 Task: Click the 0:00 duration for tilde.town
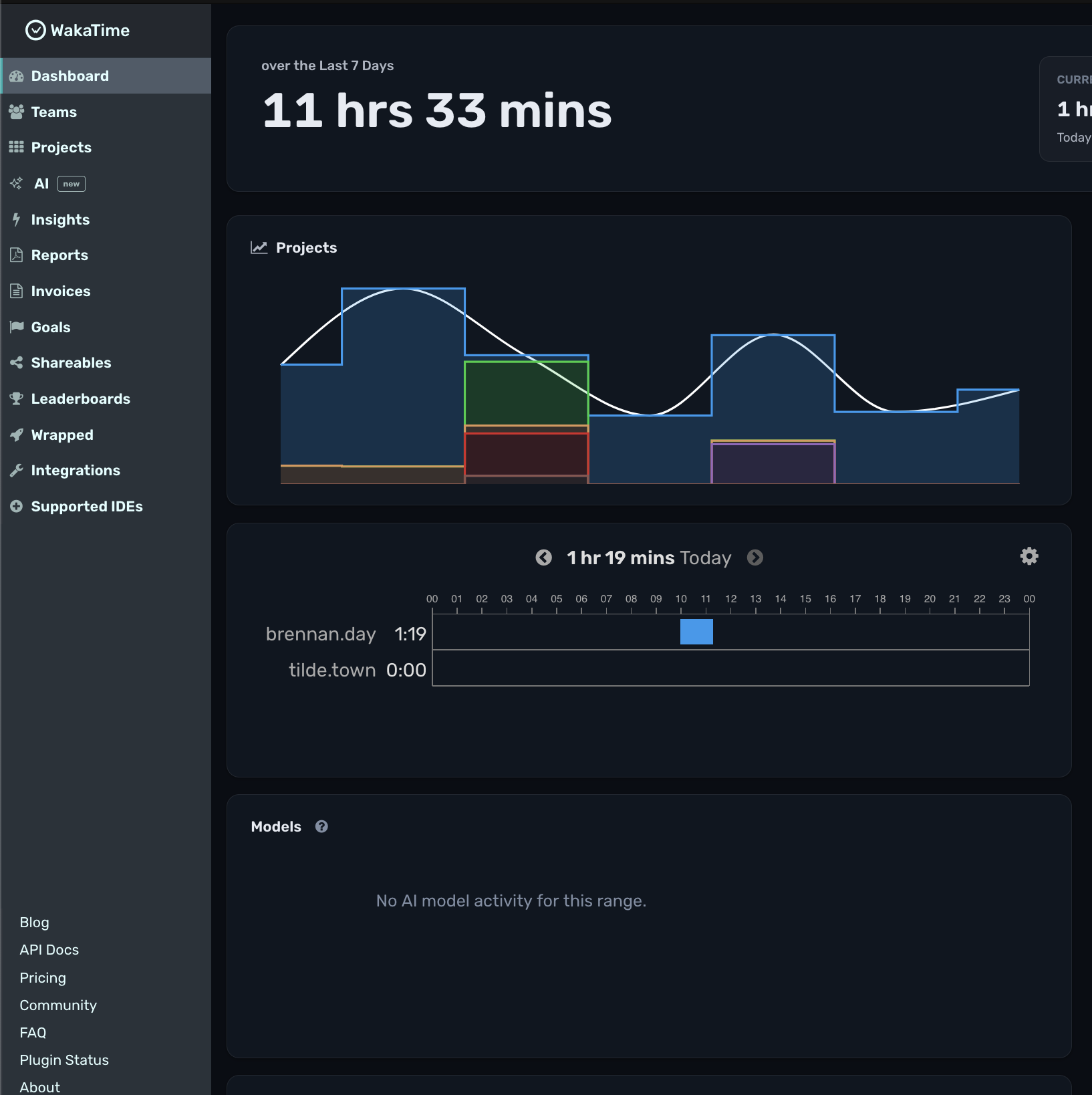(406, 670)
